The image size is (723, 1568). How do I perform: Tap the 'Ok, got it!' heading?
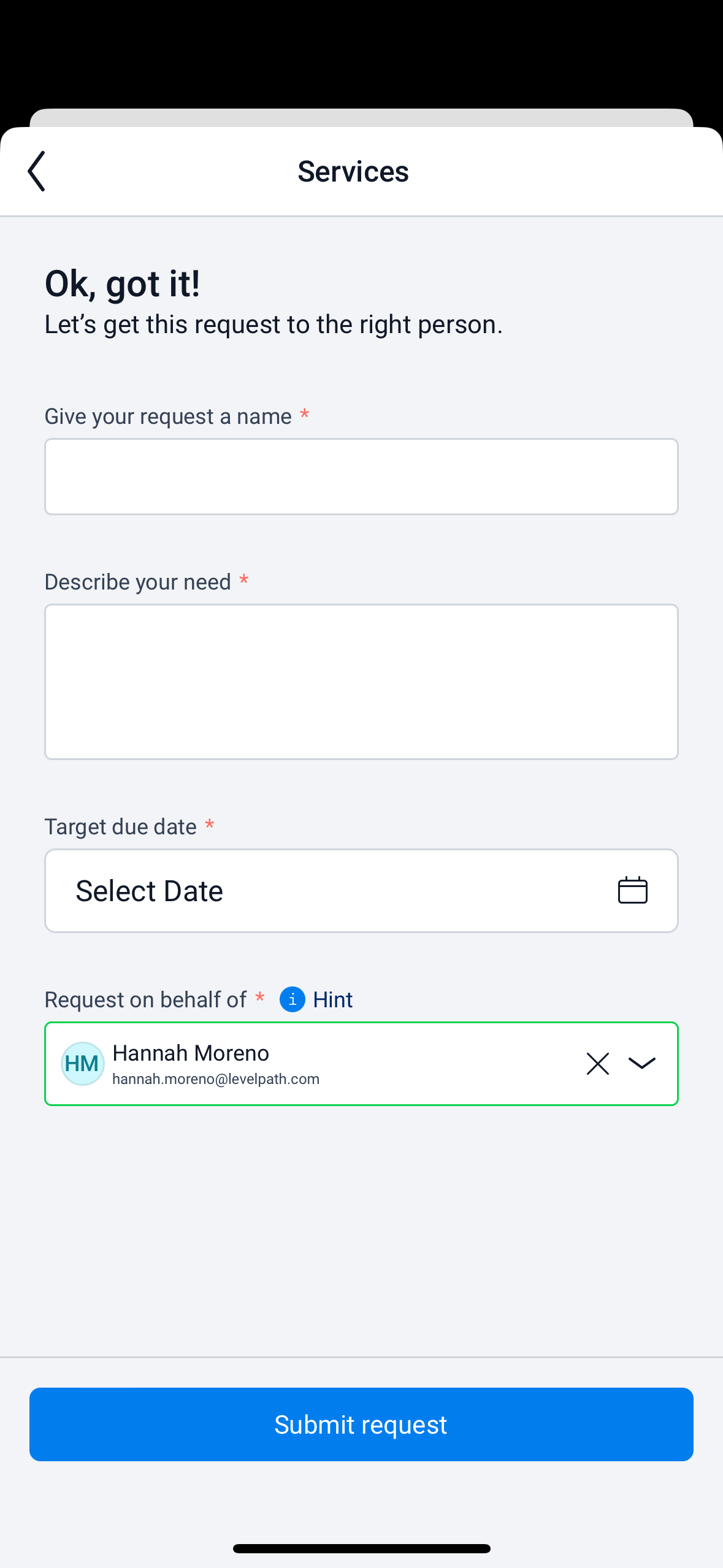coord(123,283)
